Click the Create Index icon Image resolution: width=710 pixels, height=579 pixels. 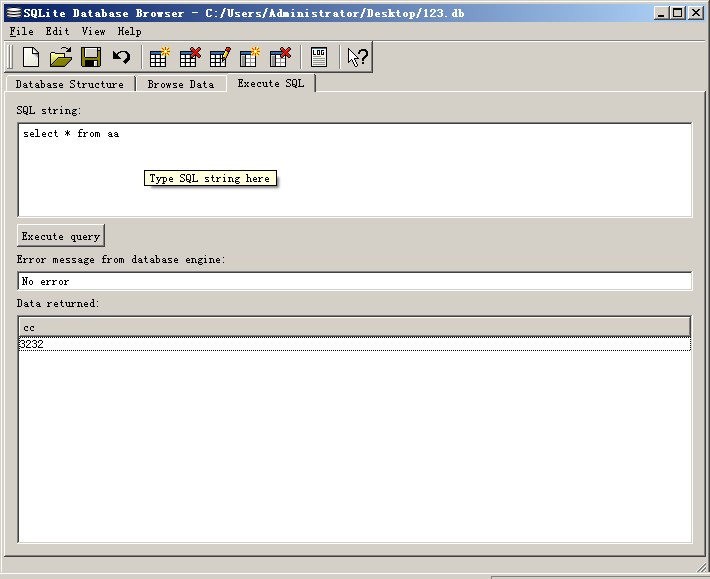click(x=250, y=57)
